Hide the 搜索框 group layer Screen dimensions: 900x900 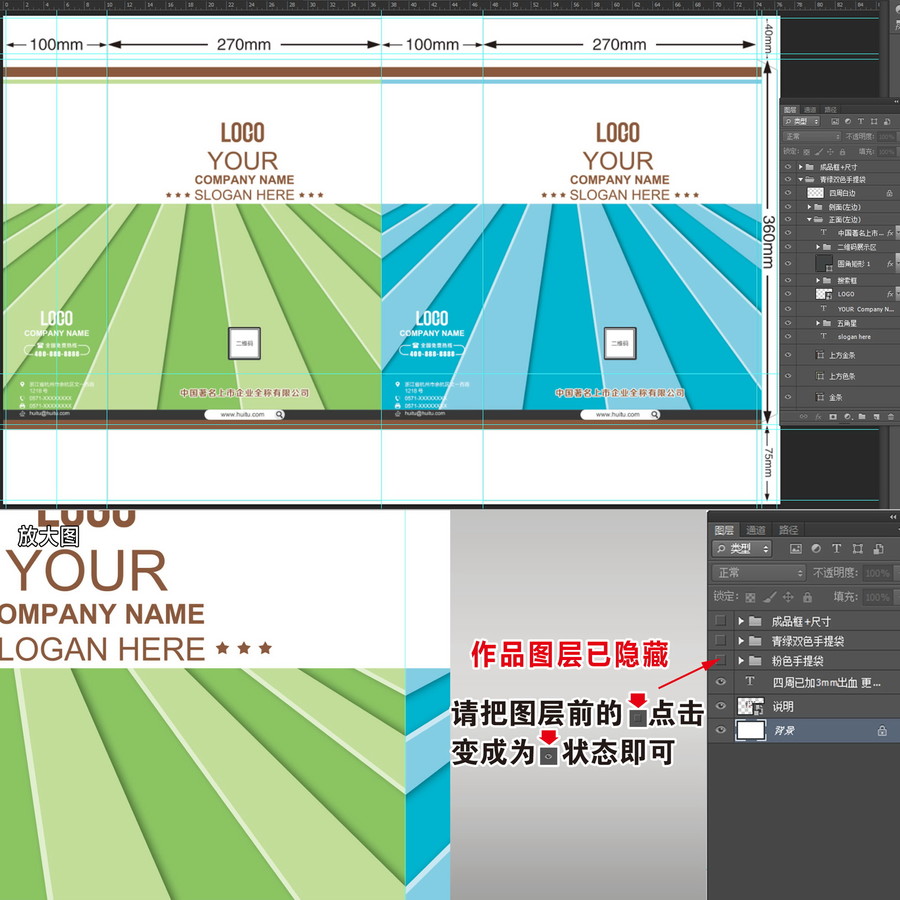(788, 280)
